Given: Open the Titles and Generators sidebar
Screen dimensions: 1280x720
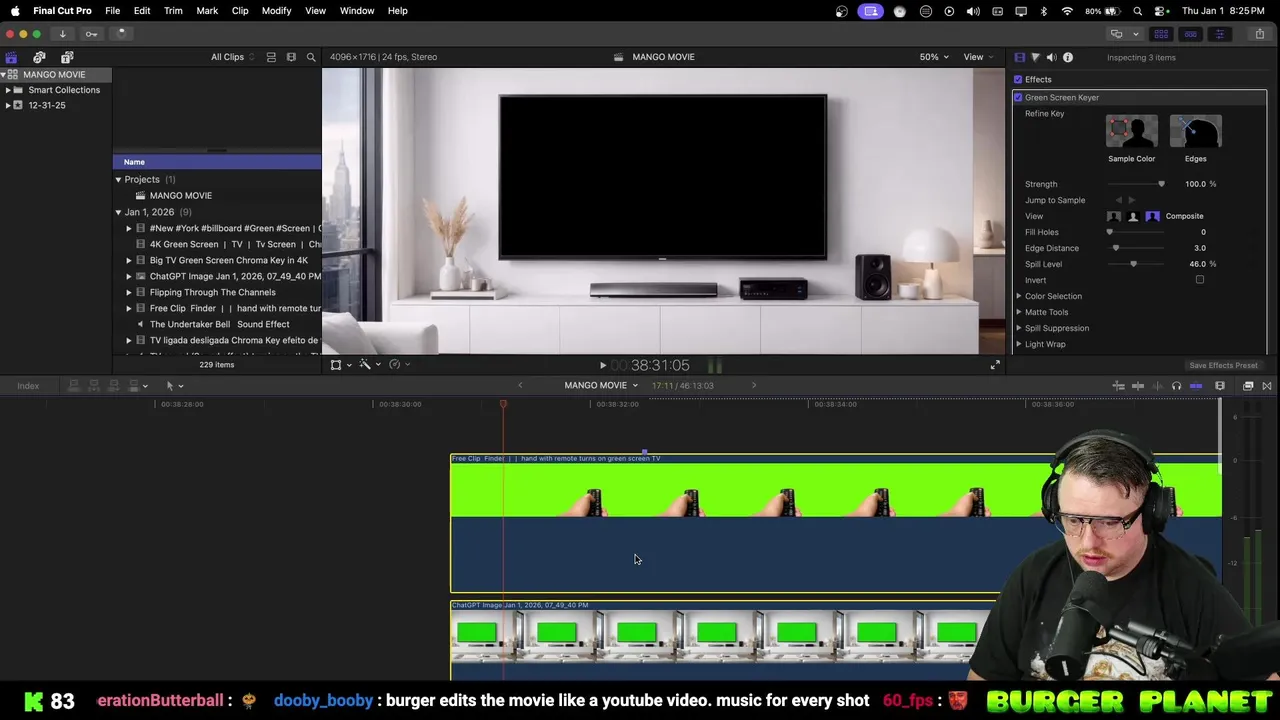Looking at the screenshot, I should click(x=67, y=57).
